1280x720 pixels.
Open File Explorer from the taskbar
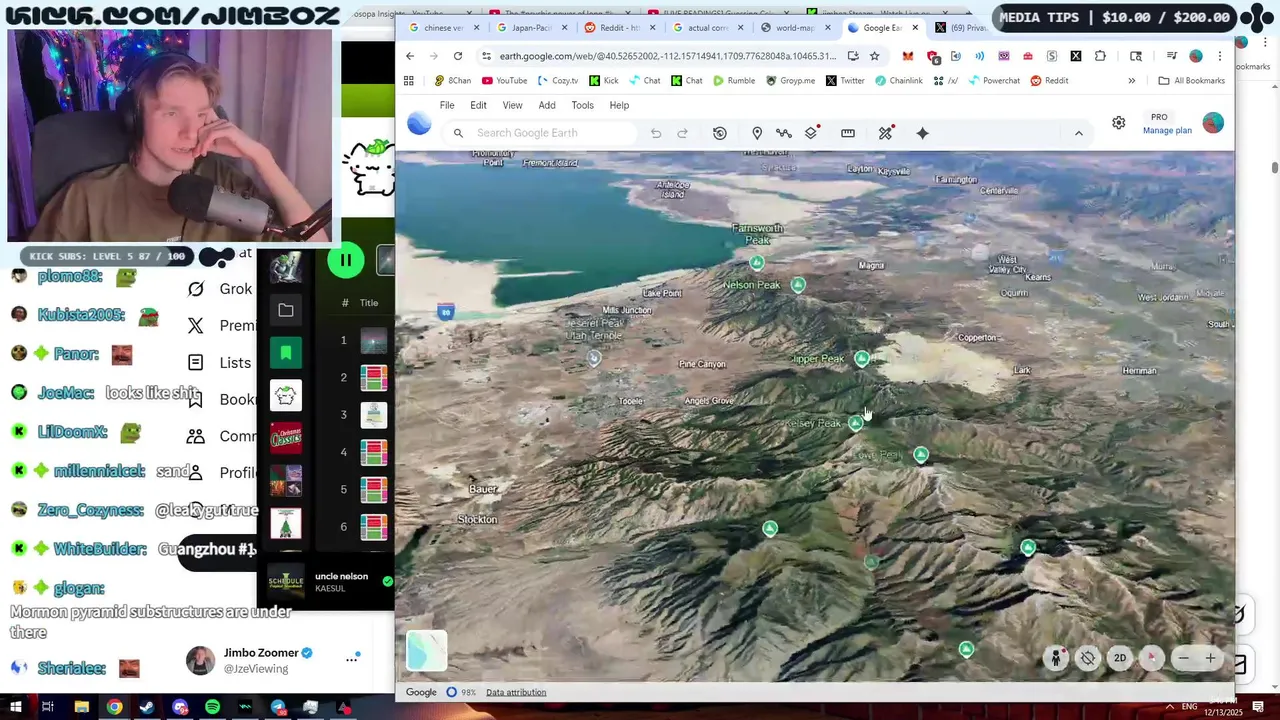pyautogui.click(x=81, y=707)
